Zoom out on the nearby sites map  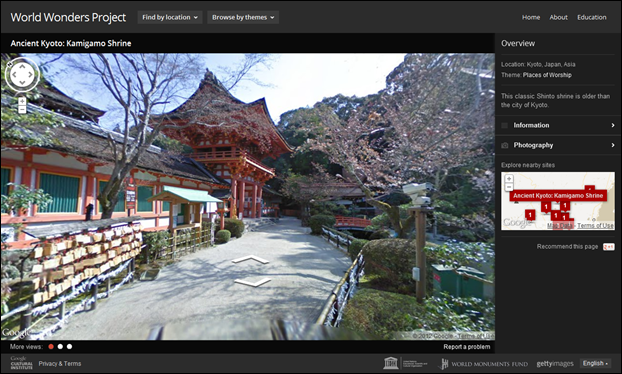tap(509, 187)
